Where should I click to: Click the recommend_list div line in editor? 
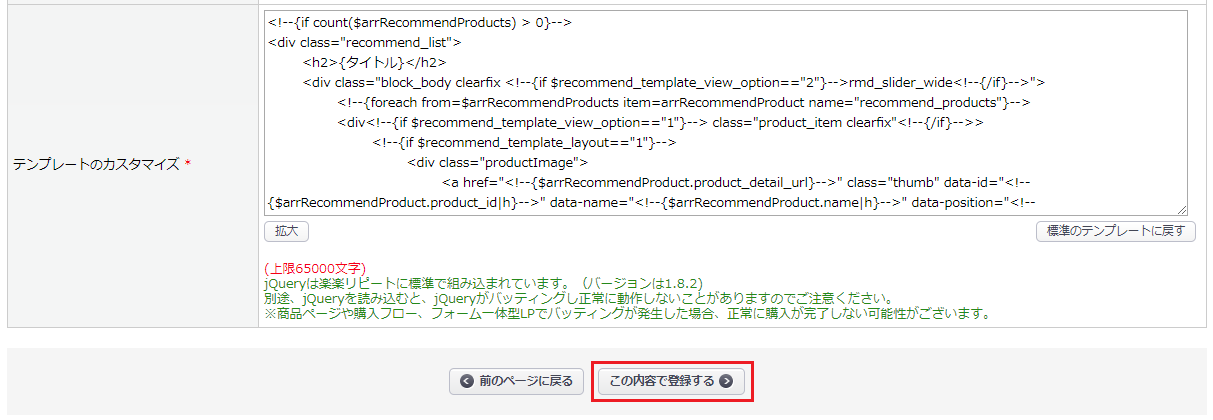point(364,42)
